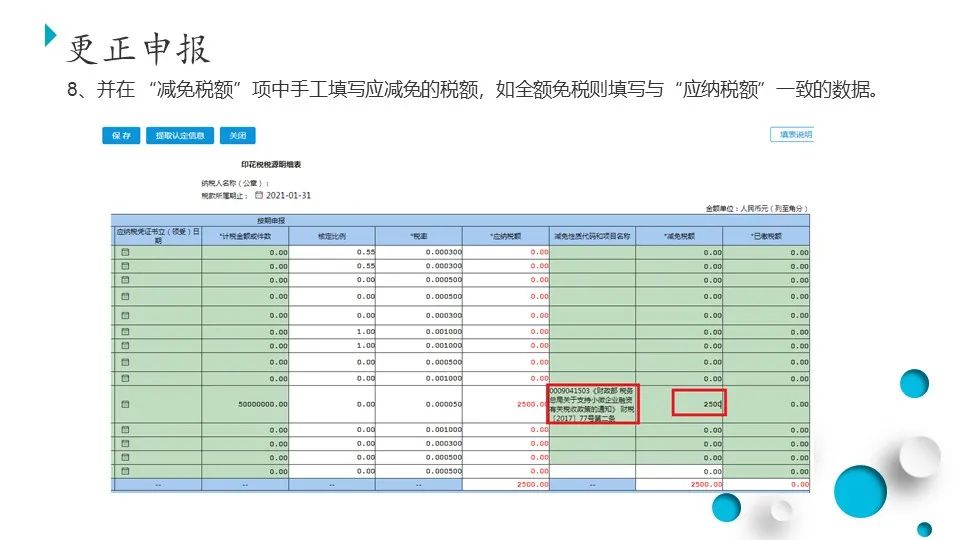Click the 50000000.00 taxable amount cell
The image size is (960, 540).
(x=245, y=404)
